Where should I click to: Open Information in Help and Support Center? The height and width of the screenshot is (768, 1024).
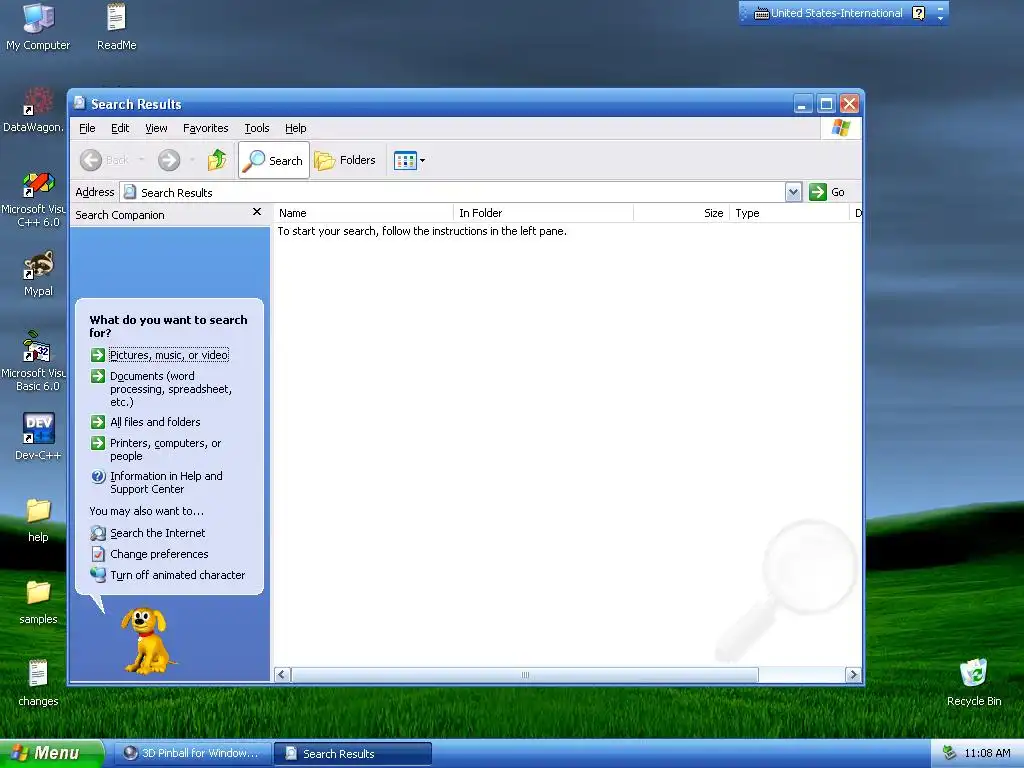coord(166,482)
